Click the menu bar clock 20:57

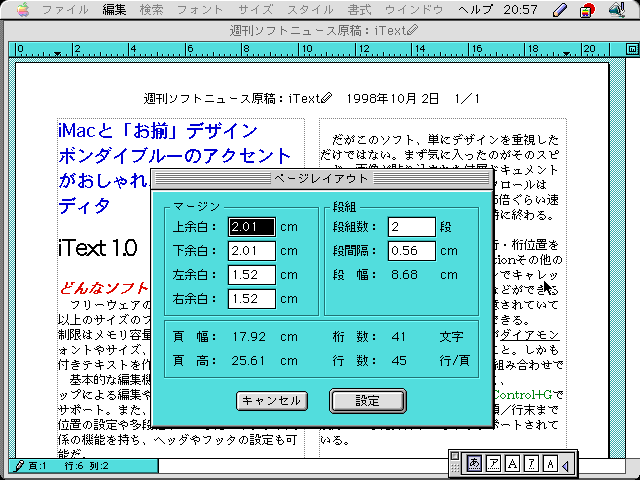[x=520, y=9]
